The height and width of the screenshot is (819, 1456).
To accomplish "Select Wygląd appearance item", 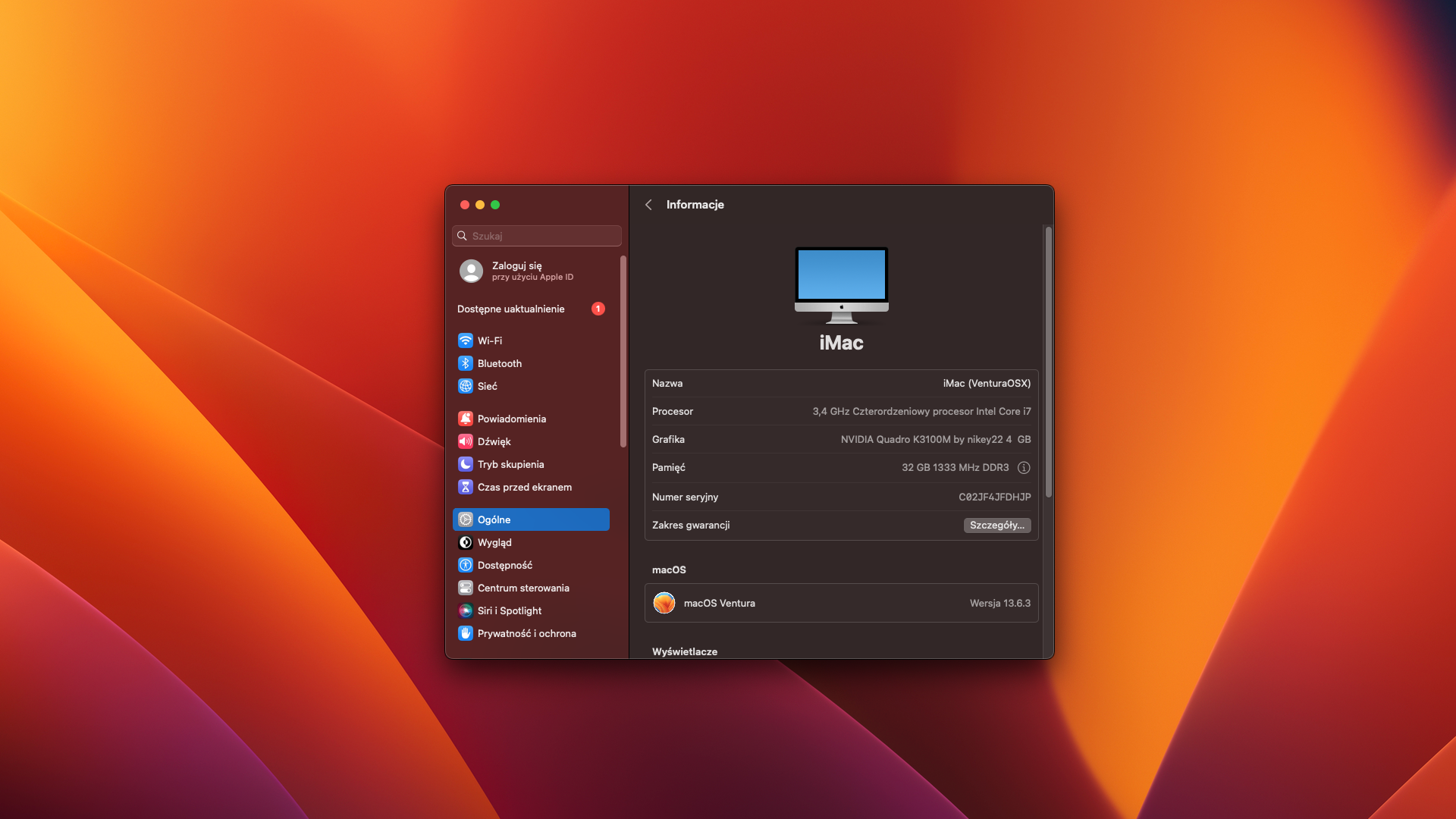I will (x=494, y=542).
